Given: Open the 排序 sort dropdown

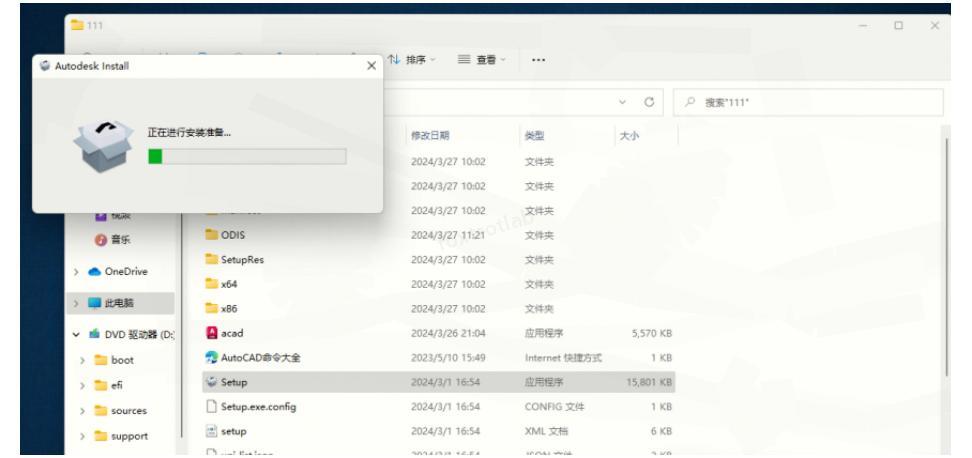Looking at the screenshot, I should (412, 59).
